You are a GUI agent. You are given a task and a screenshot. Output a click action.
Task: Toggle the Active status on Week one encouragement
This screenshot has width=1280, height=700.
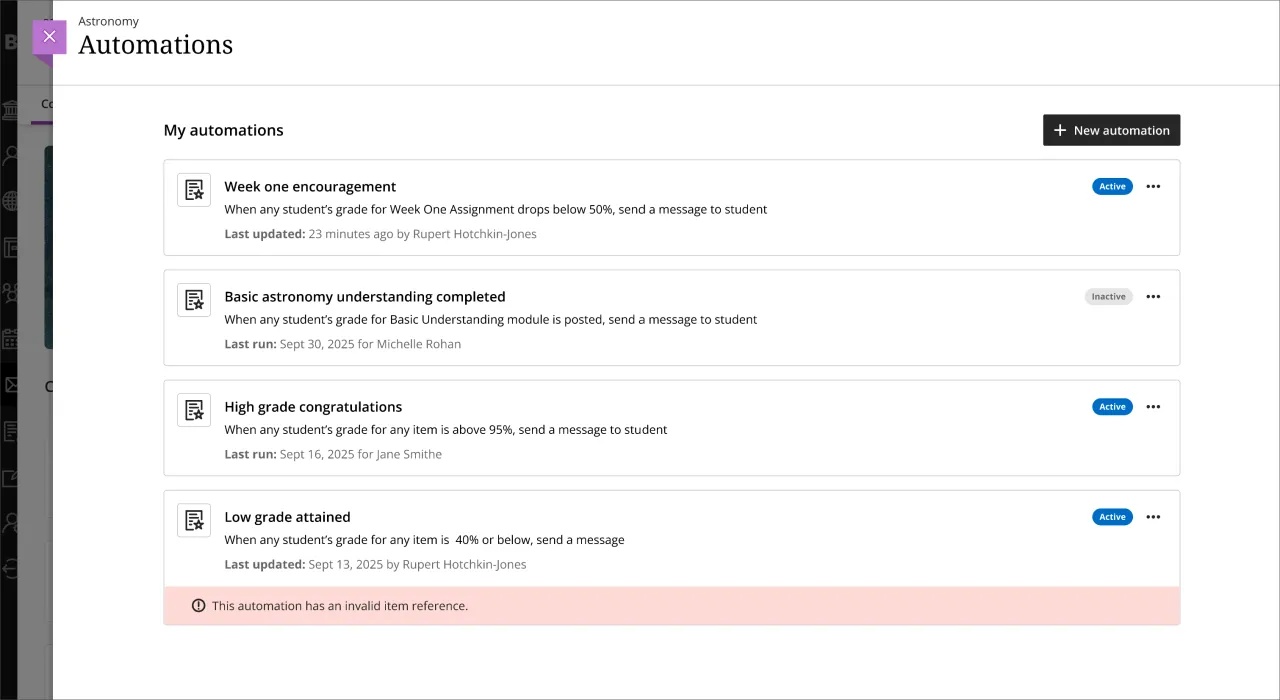[x=1112, y=186]
